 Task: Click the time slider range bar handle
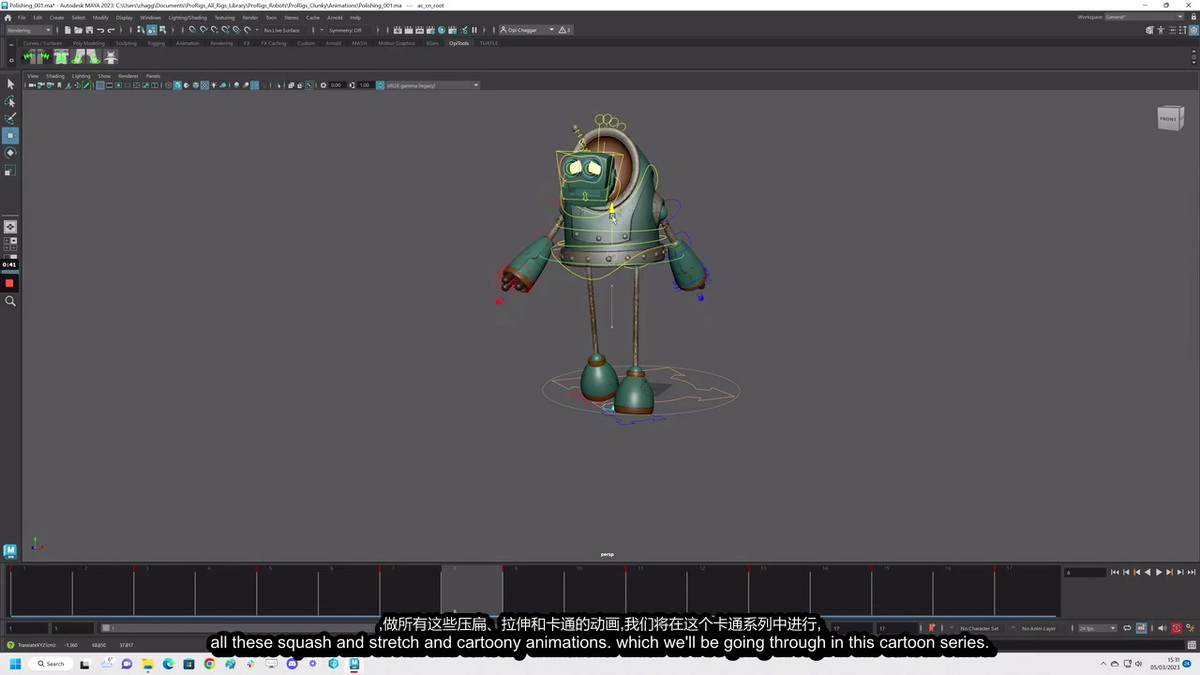click(x=106, y=628)
